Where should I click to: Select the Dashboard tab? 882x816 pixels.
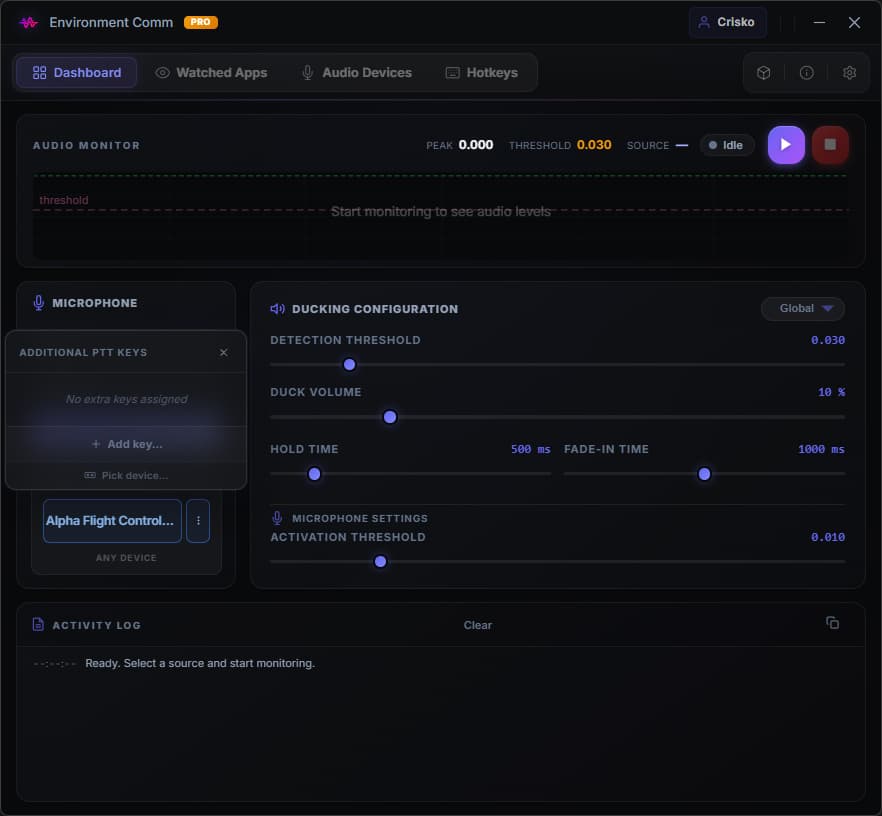click(x=76, y=73)
